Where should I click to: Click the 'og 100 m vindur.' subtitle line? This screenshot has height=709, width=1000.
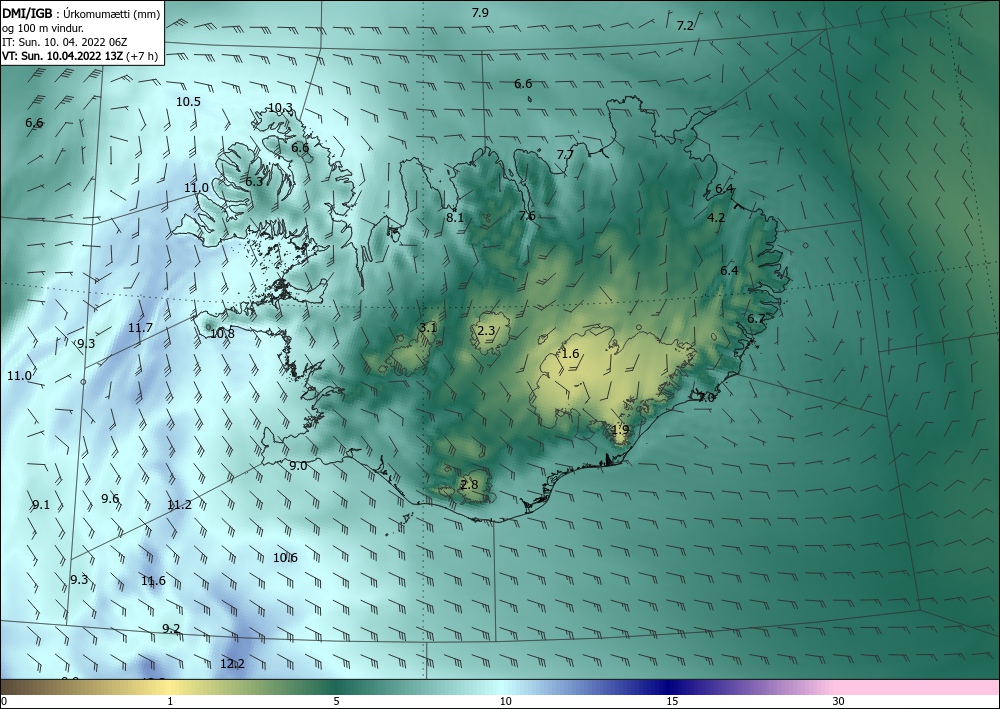coord(43,29)
